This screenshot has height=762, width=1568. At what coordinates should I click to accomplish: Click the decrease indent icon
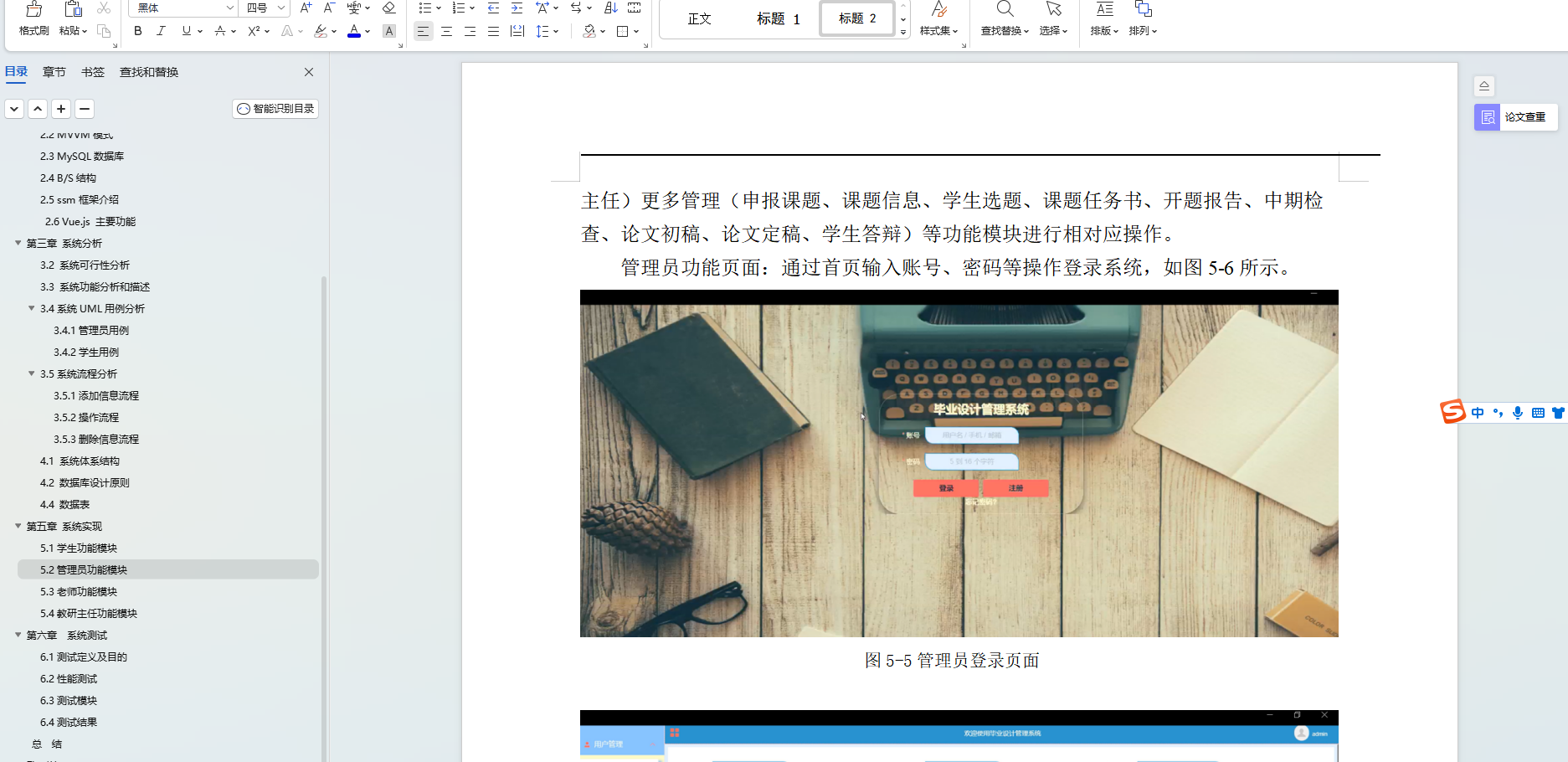click(493, 8)
